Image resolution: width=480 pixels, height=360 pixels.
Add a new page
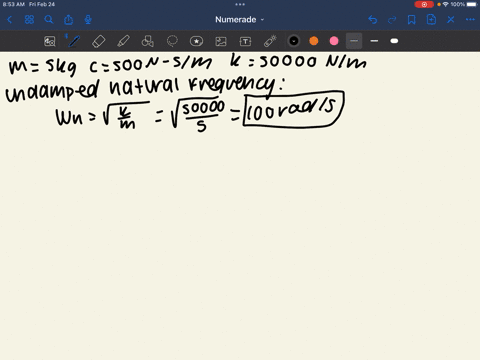[431, 20]
